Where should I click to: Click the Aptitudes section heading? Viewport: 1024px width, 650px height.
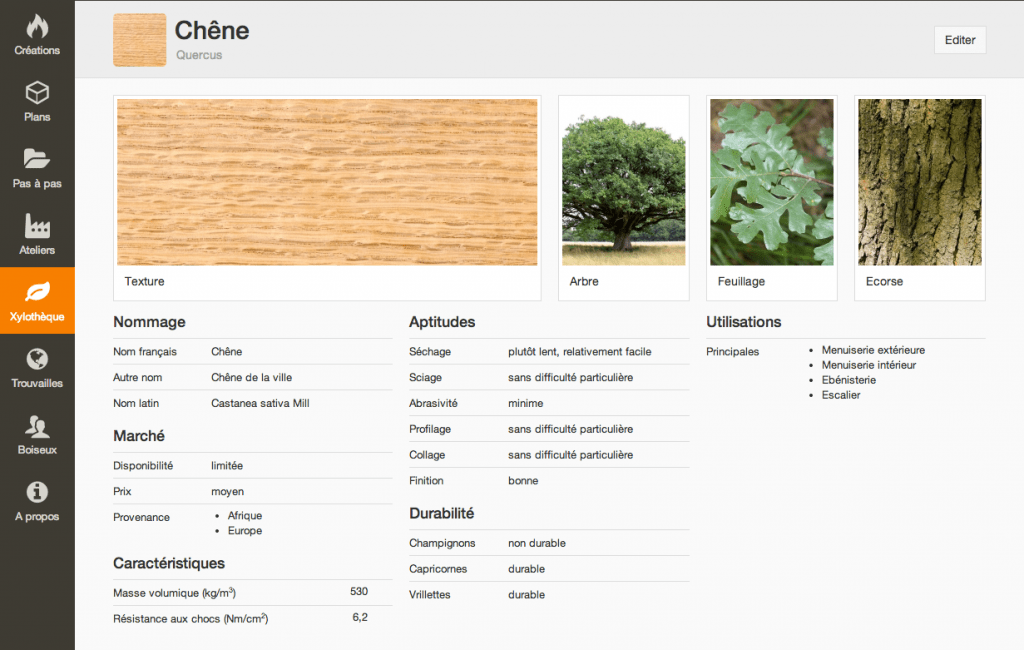click(442, 322)
